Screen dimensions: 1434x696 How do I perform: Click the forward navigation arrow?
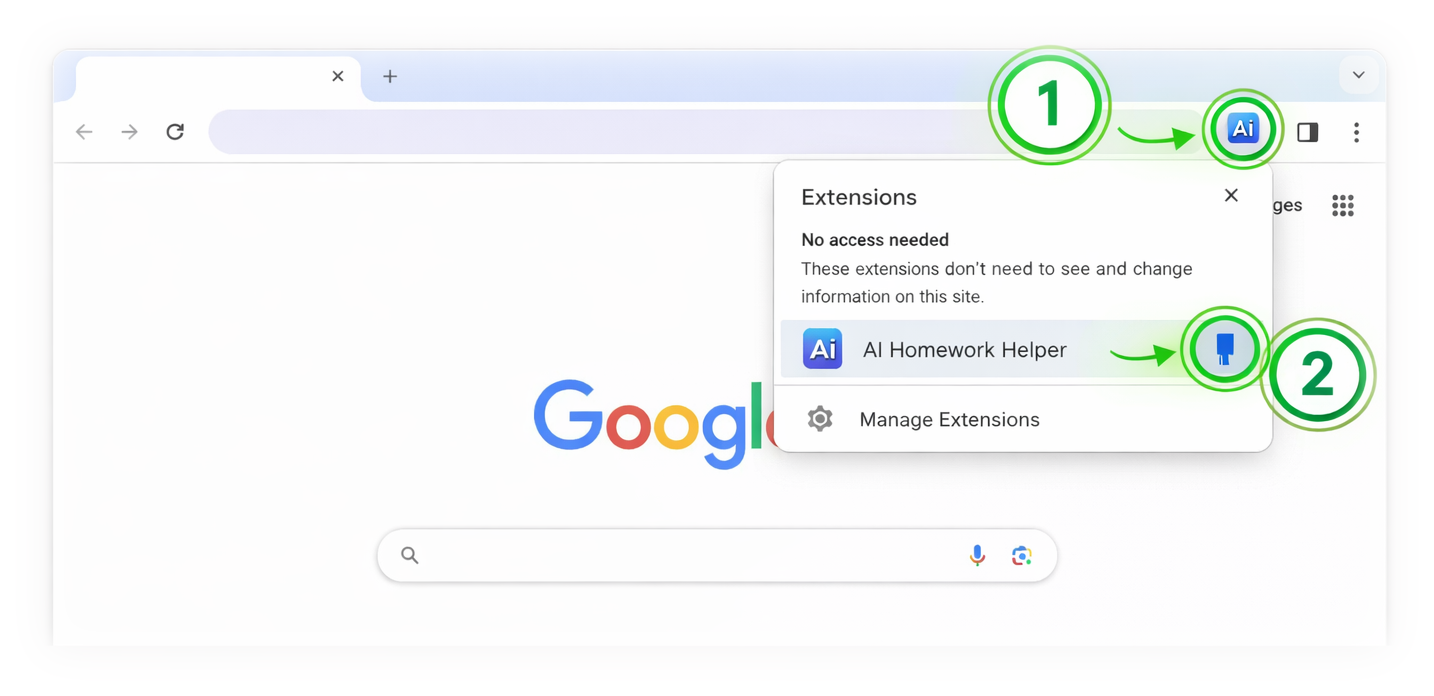129,131
